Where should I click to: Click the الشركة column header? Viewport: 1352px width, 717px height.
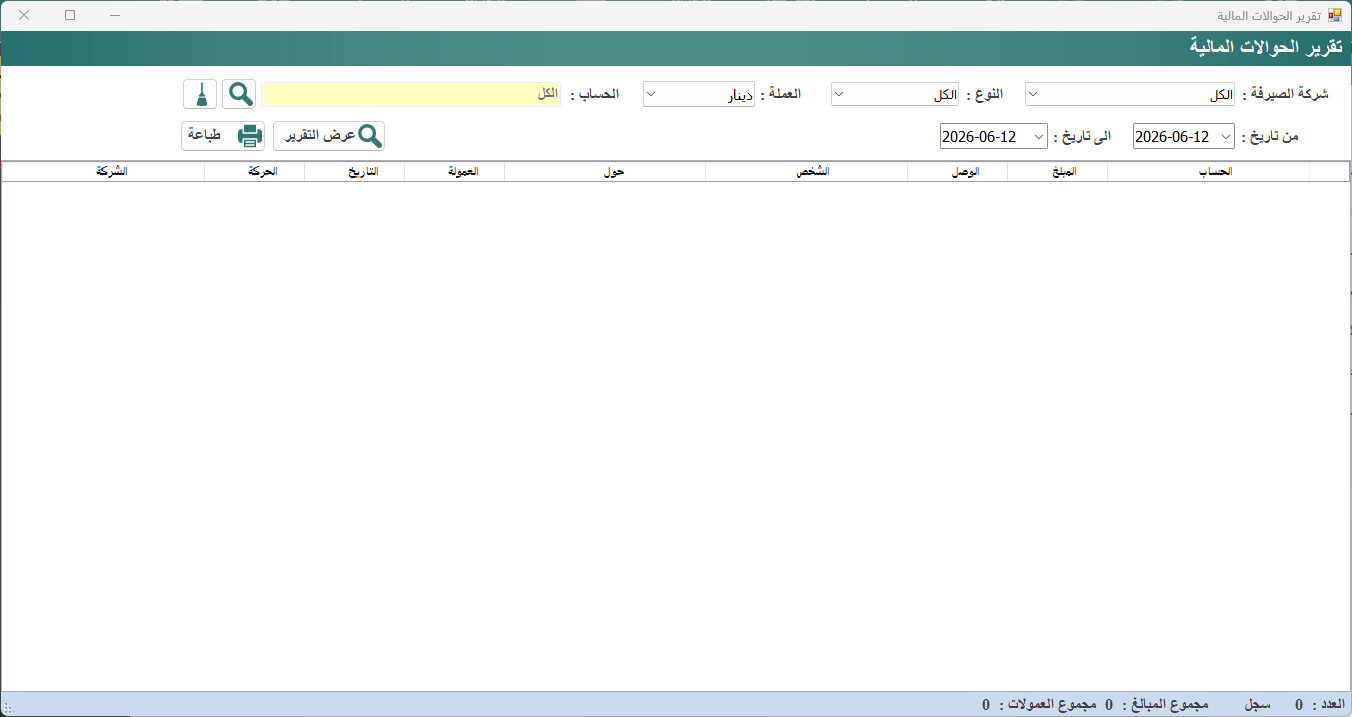point(103,172)
